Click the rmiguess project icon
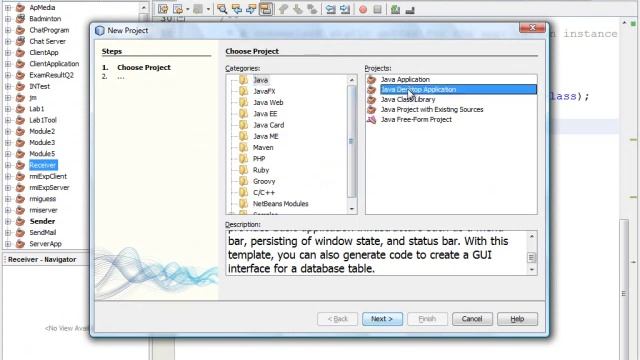Screen dimensions: 640x360 pos(20,199)
